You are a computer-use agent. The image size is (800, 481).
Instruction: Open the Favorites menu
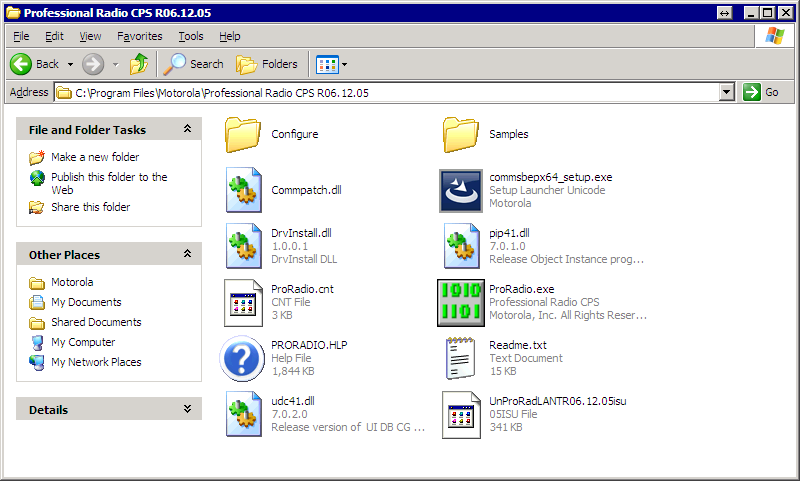139,36
